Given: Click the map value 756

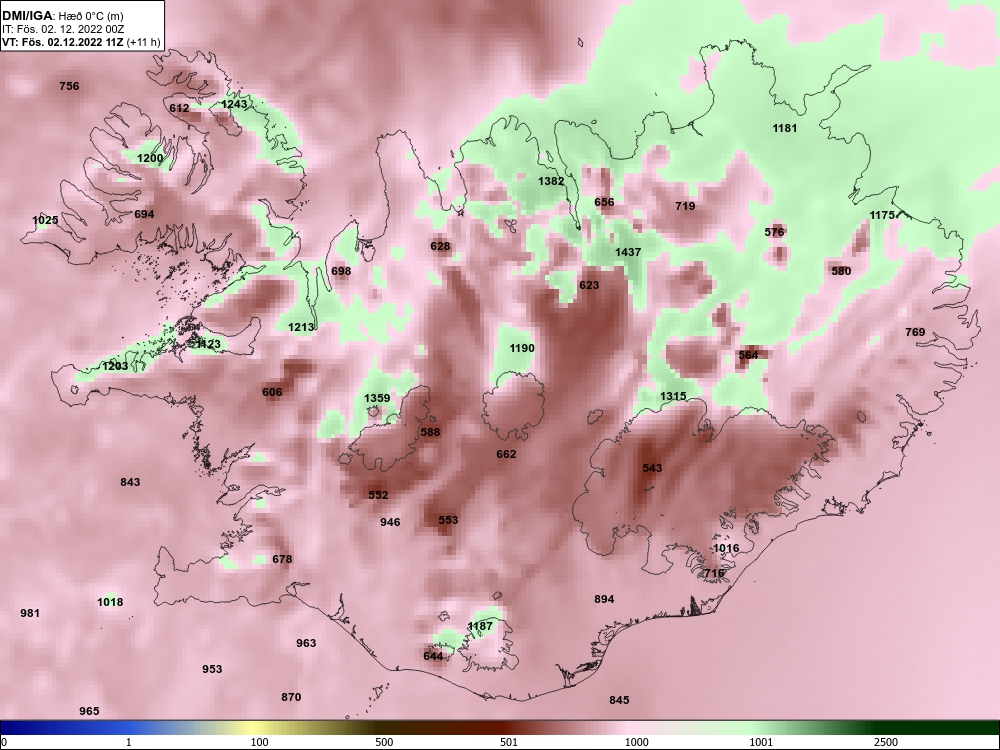Looking at the screenshot, I should [70, 86].
